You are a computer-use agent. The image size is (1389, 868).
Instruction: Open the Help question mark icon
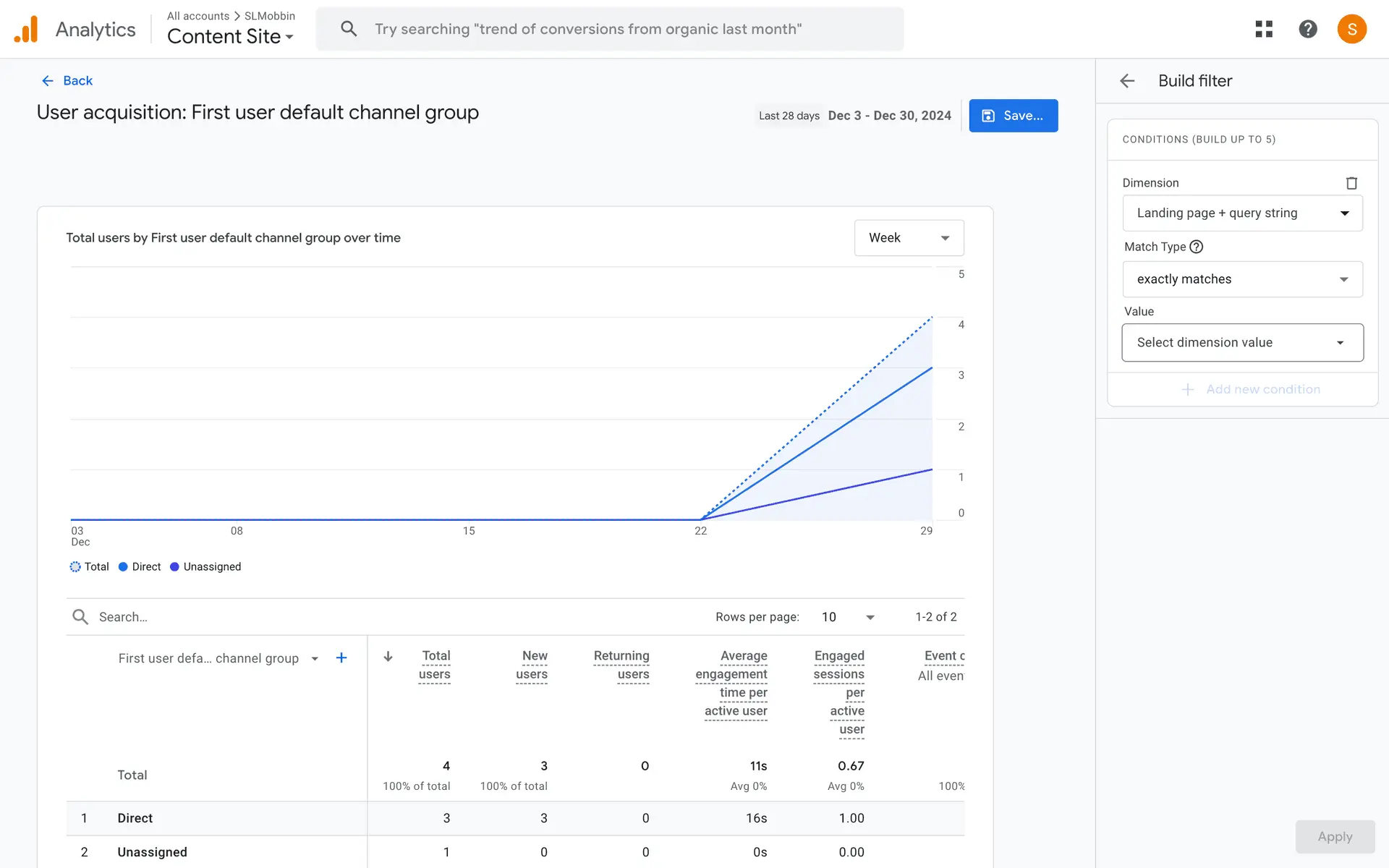click(1307, 29)
